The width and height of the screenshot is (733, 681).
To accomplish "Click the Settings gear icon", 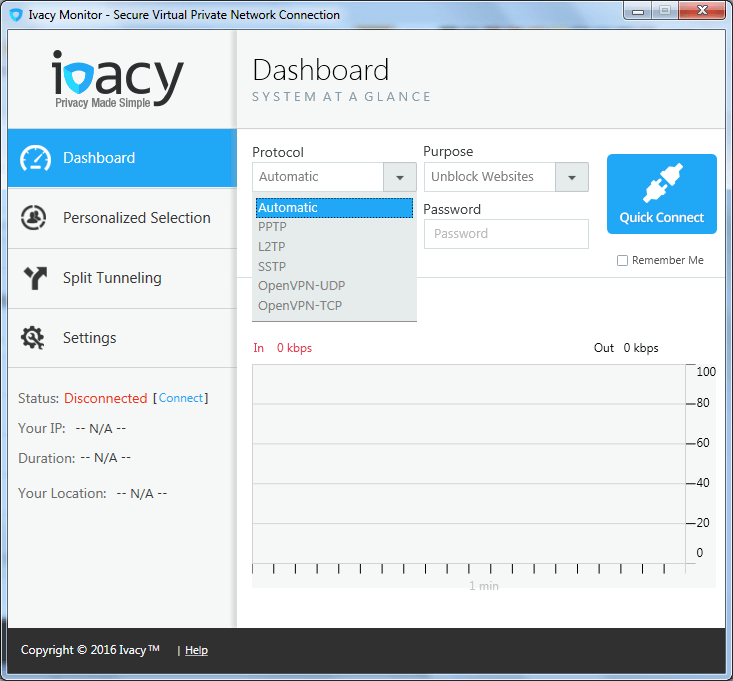I will (x=32, y=337).
